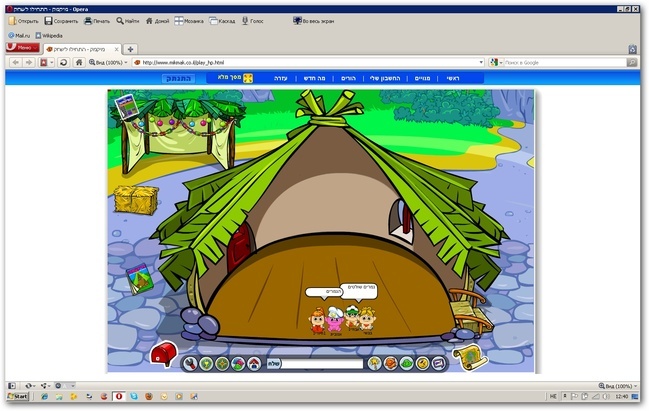649x411 pixels.
Task: Click the green compass star icon
Action: point(222,364)
